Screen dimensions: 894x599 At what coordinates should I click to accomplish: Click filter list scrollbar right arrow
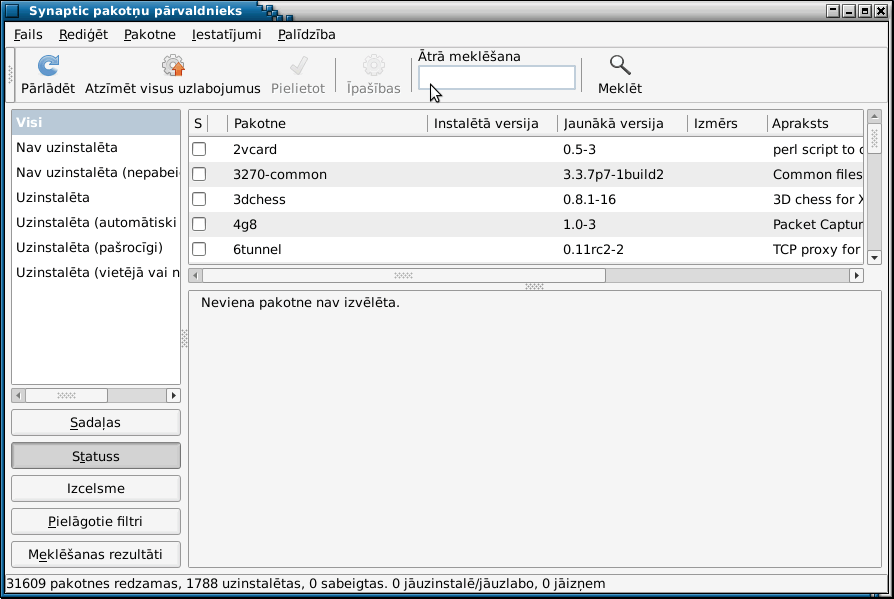(x=173, y=396)
